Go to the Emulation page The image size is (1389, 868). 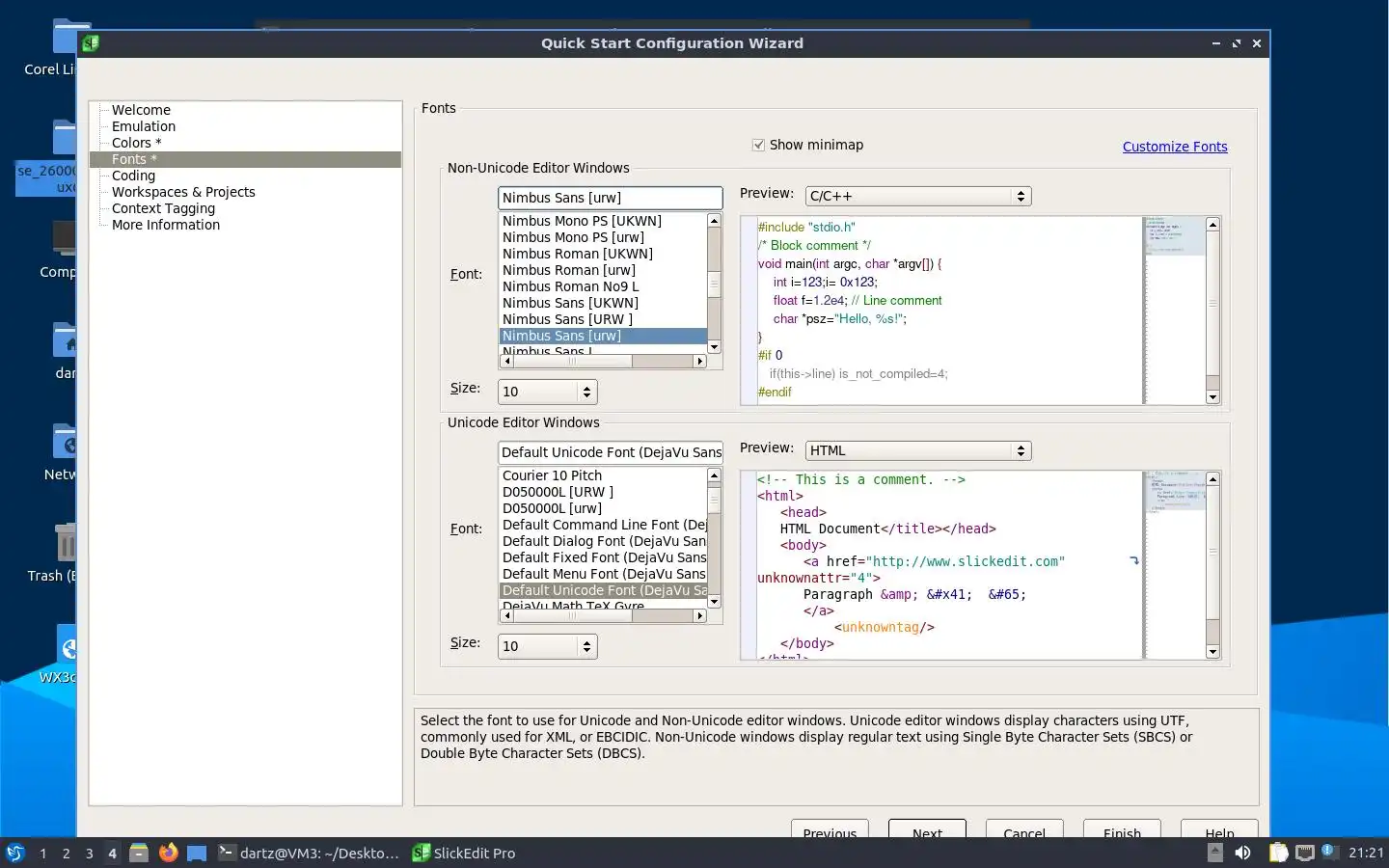click(144, 126)
